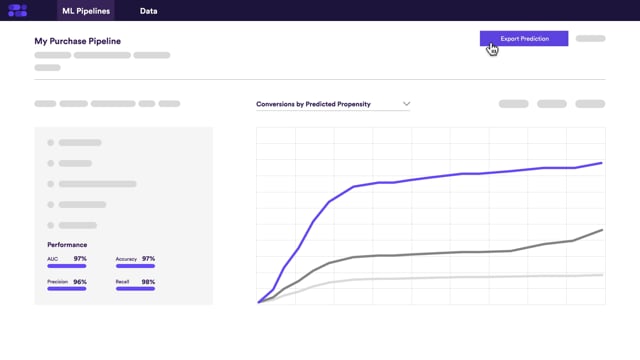Click the dark gray line in the chart
The height and width of the screenshot is (360, 640).
[x=431, y=254]
